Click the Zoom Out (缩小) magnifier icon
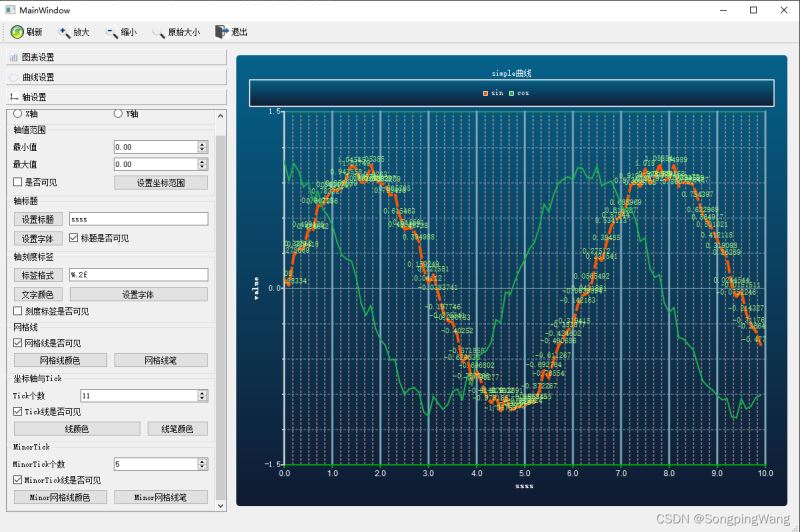Image resolution: width=800 pixels, height=532 pixels. 111,32
